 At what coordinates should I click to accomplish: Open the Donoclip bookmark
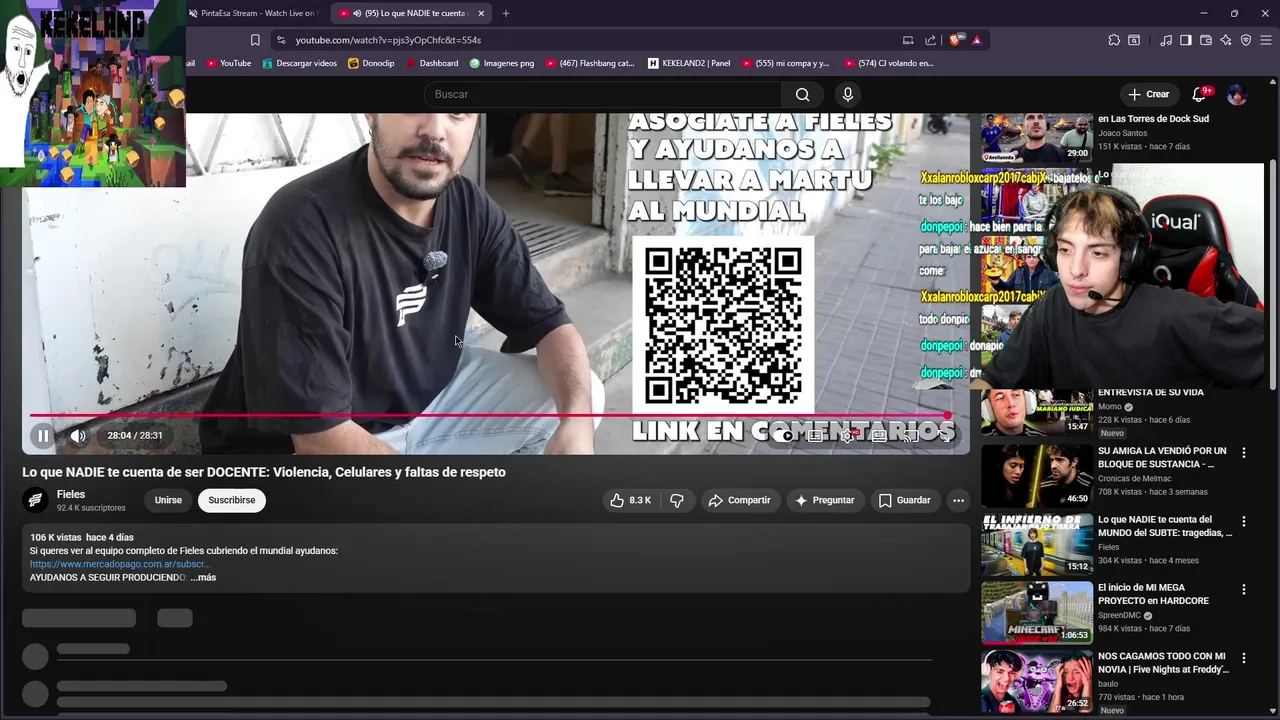[371, 63]
